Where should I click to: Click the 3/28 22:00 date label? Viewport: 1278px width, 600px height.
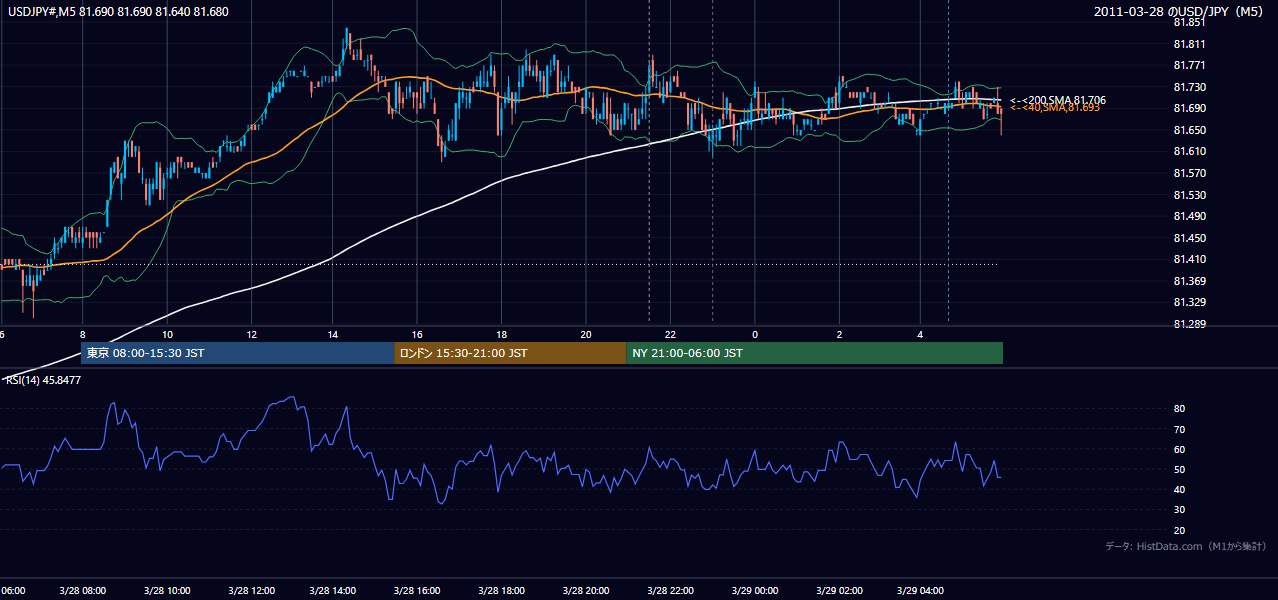[x=671, y=590]
